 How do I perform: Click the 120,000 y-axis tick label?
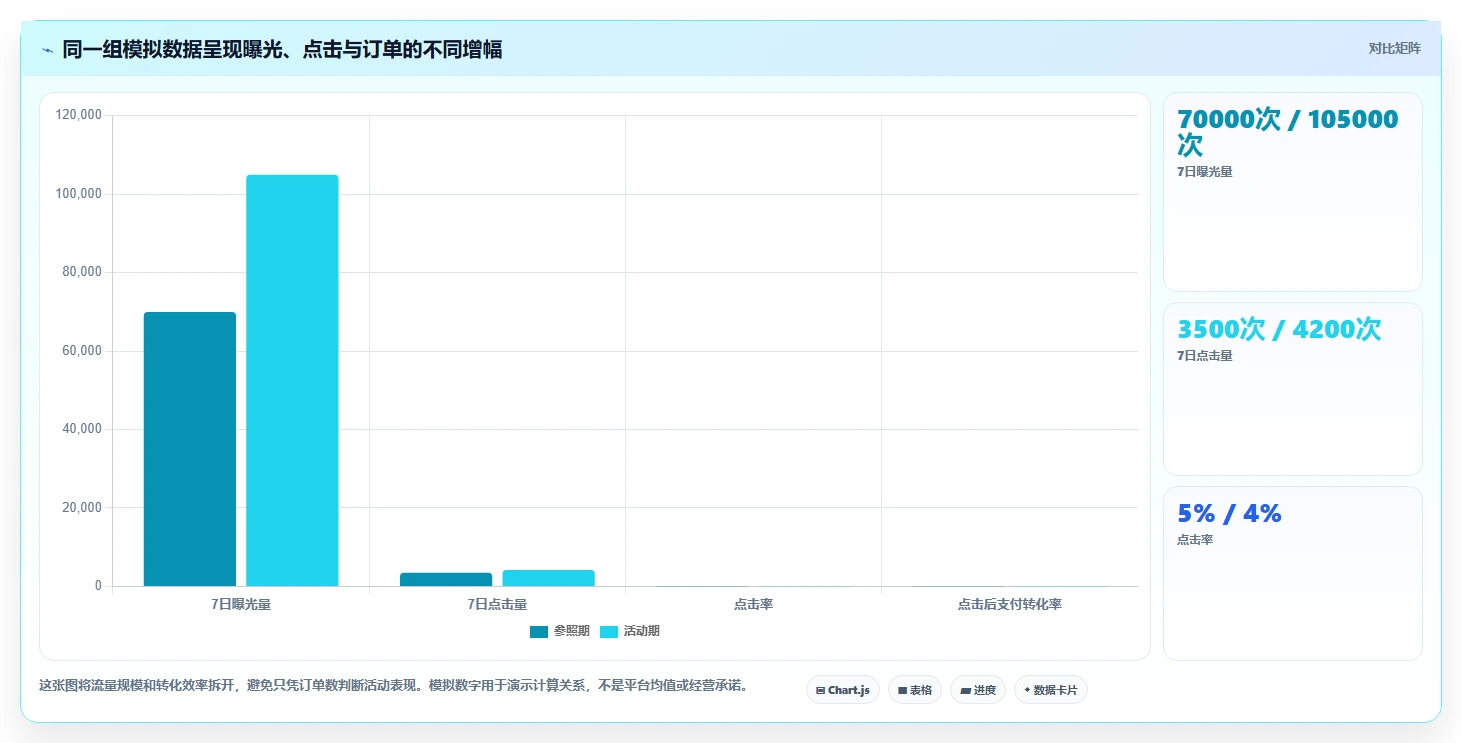(79, 115)
